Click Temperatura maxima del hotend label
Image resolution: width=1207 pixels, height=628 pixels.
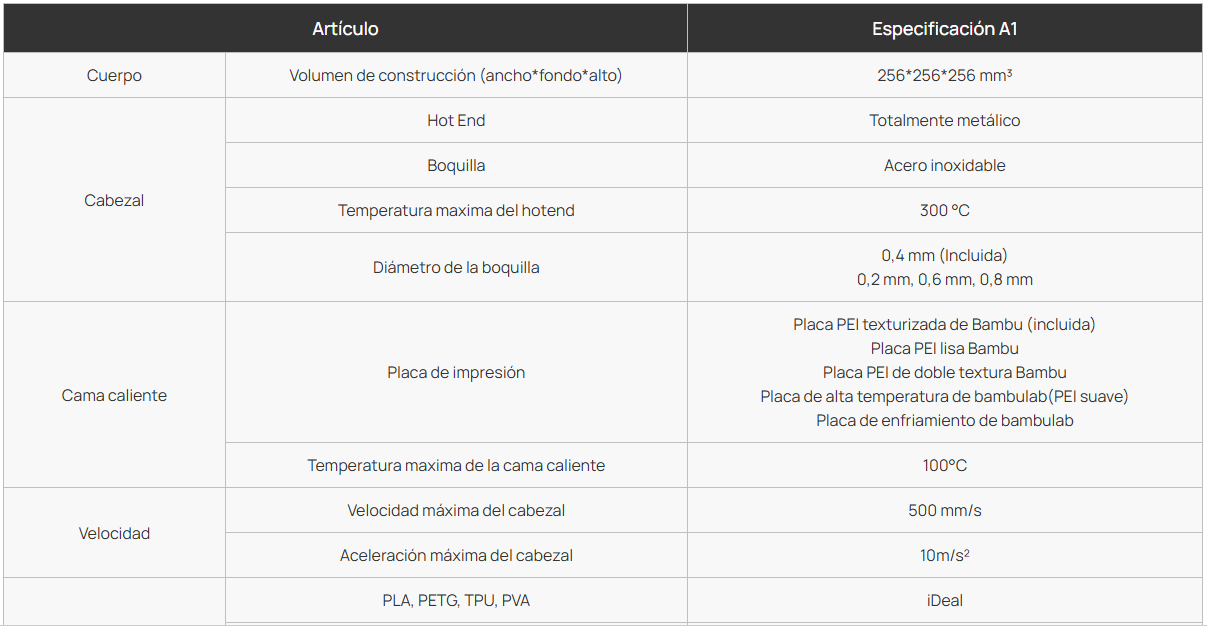point(456,211)
